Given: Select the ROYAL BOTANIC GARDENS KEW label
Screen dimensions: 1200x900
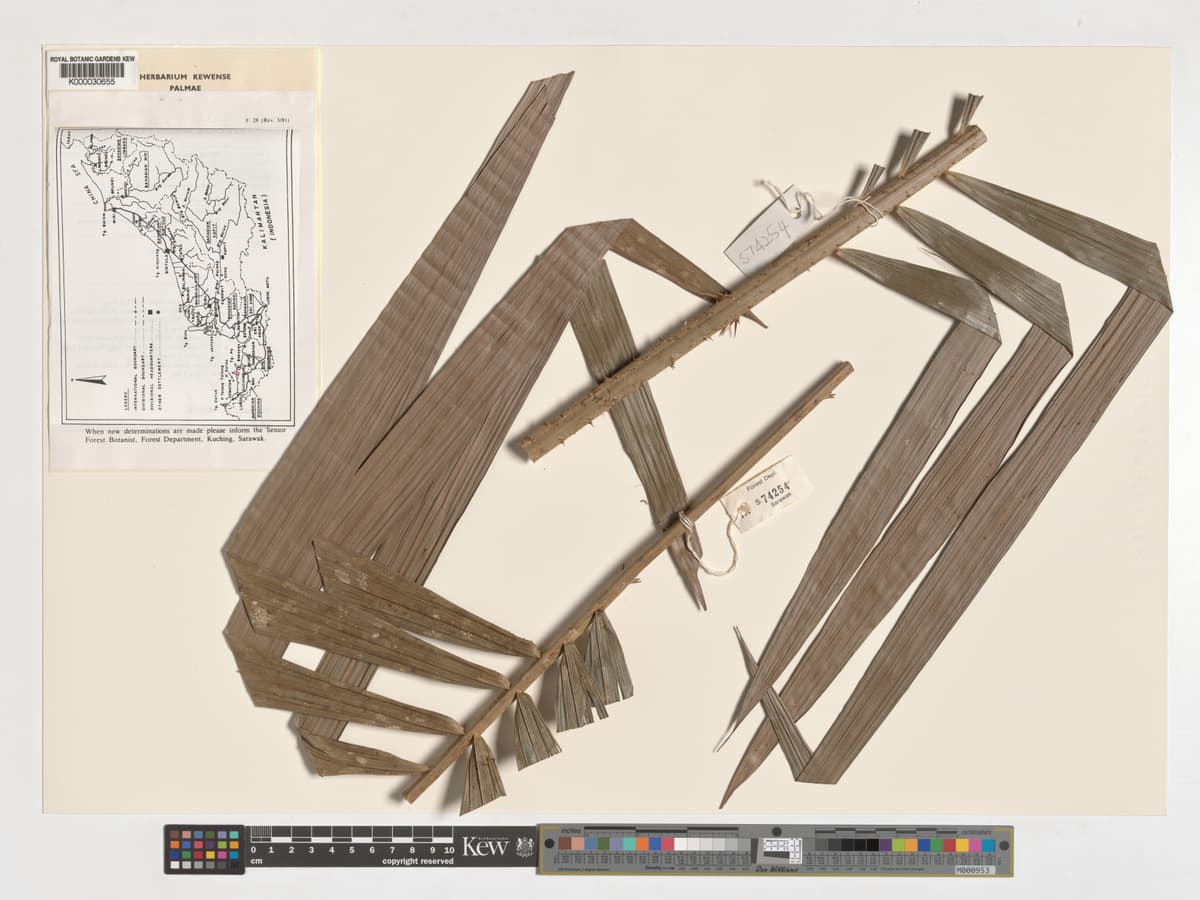Looking at the screenshot, I should coord(92,60).
